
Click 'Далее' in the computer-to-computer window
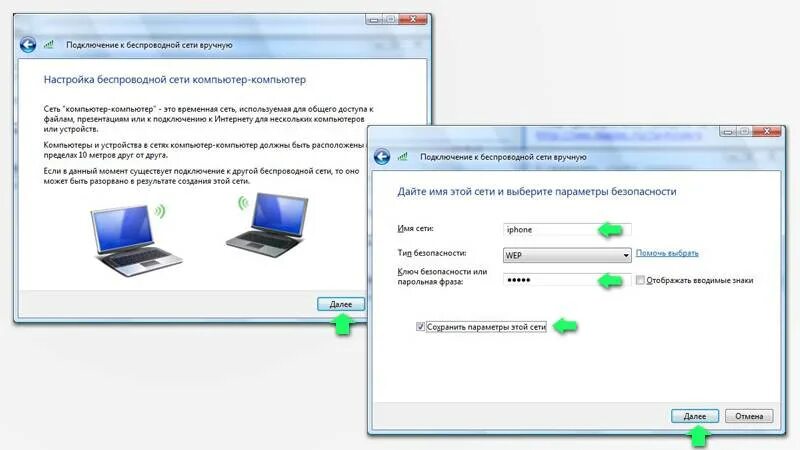click(341, 304)
